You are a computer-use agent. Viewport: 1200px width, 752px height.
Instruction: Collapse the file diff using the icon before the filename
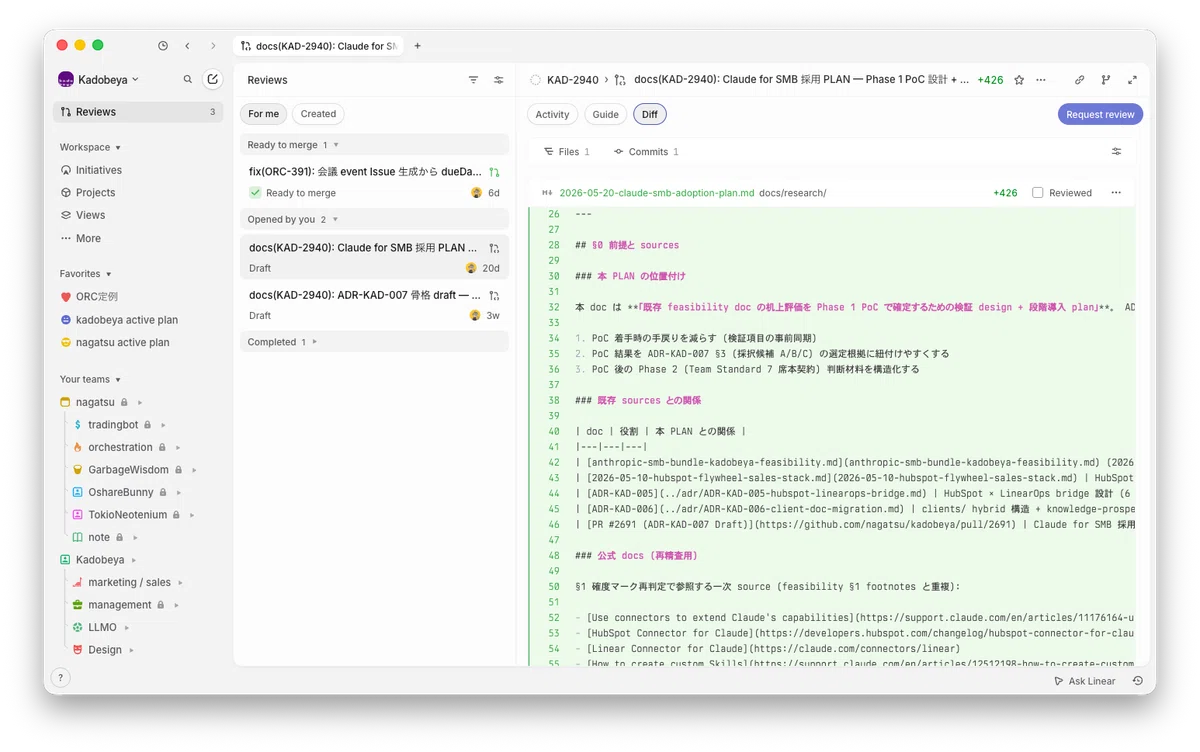[547, 193]
